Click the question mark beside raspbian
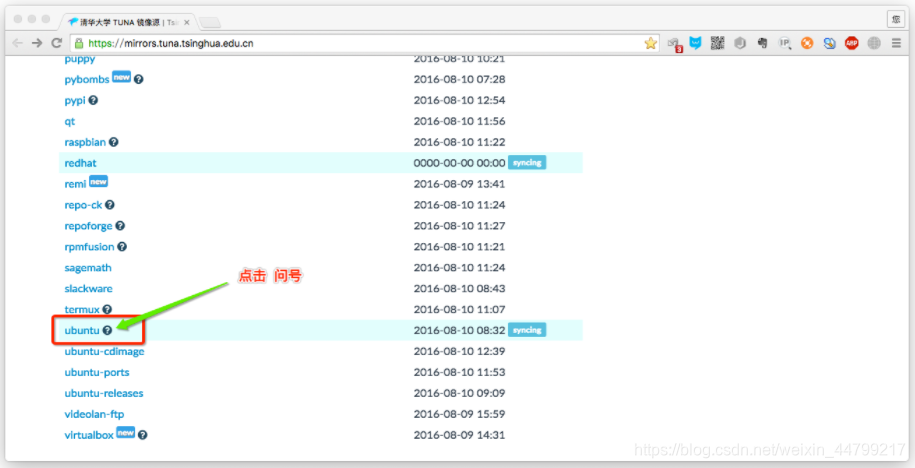 [x=114, y=142]
